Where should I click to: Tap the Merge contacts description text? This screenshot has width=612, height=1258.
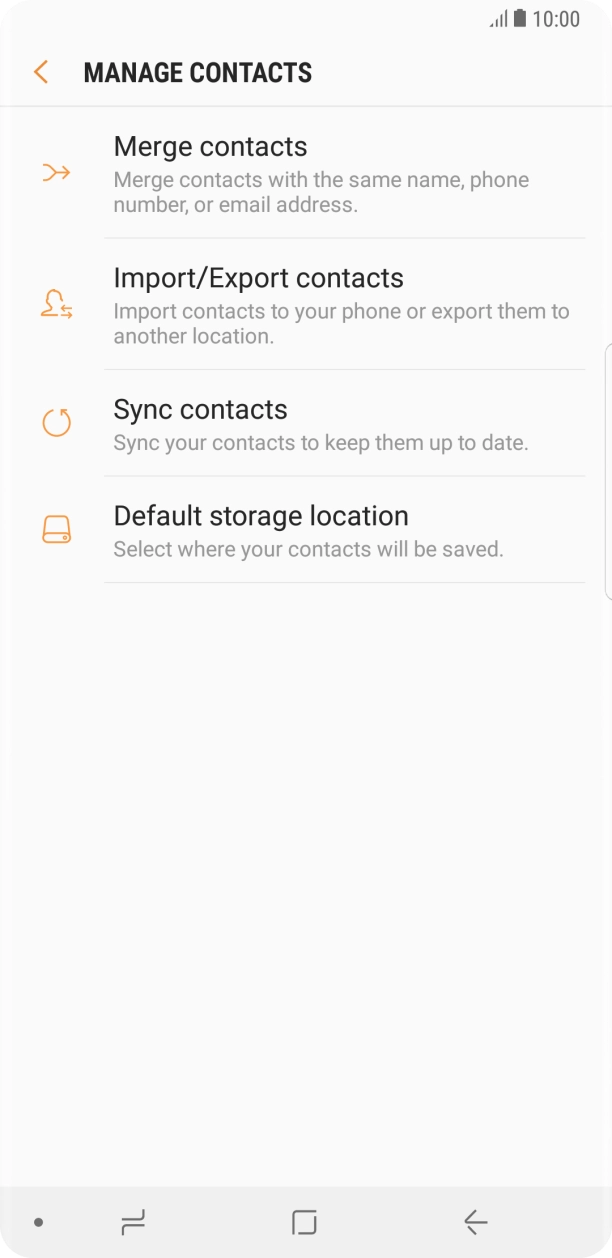click(321, 192)
